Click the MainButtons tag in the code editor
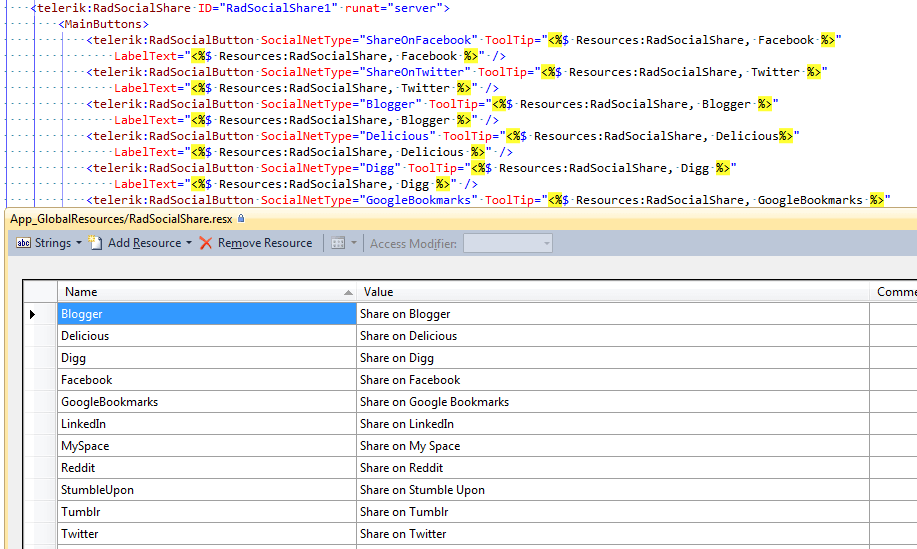 pos(103,24)
